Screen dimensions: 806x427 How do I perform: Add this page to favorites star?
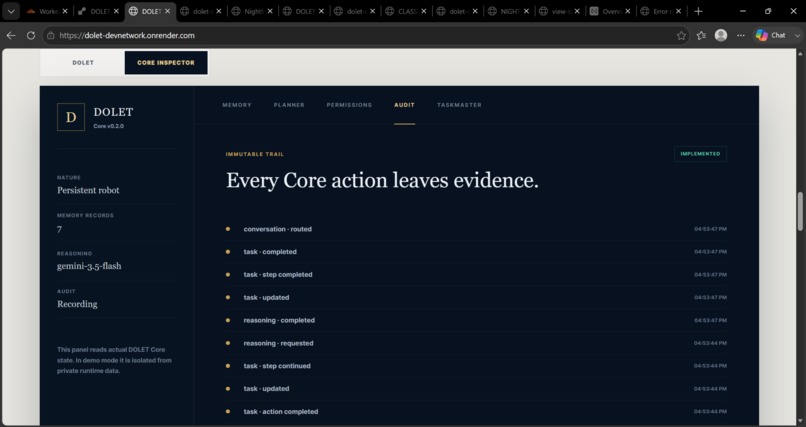(x=681, y=35)
